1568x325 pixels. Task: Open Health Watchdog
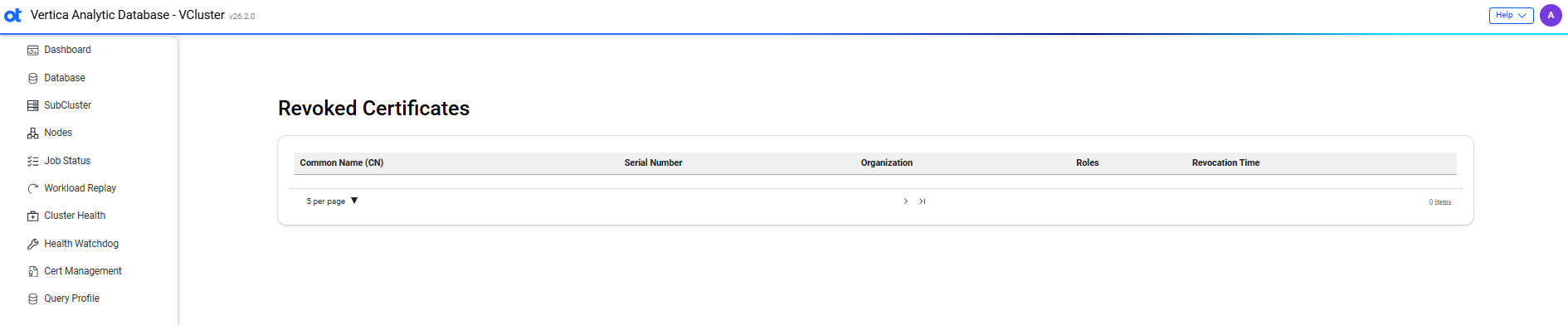(81, 244)
